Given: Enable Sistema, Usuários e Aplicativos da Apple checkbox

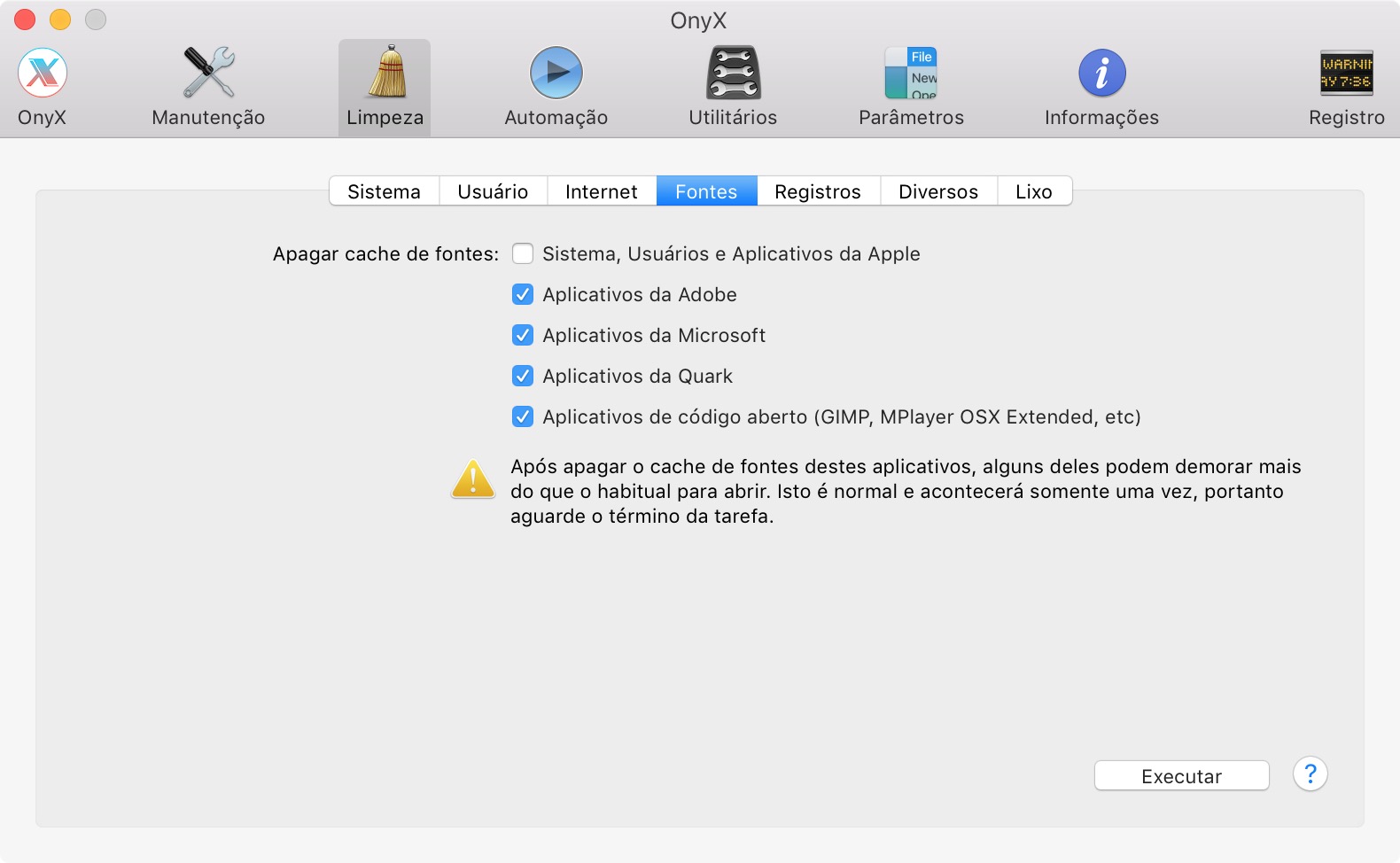Looking at the screenshot, I should pyautogui.click(x=523, y=253).
